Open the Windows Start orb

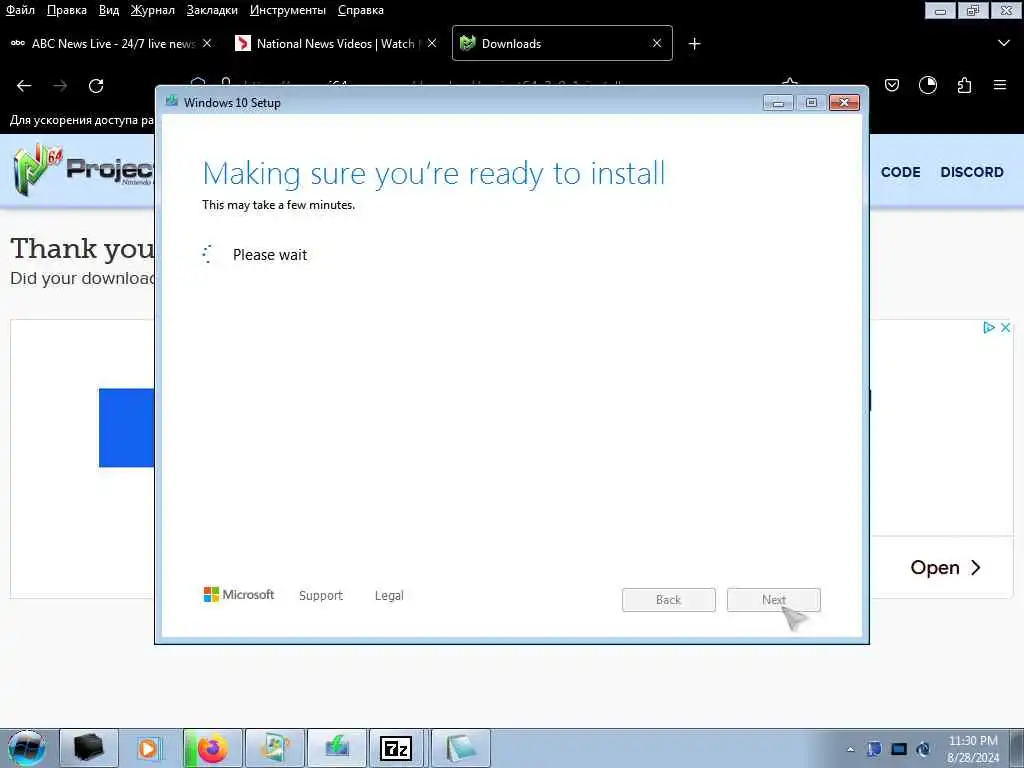pyautogui.click(x=27, y=748)
